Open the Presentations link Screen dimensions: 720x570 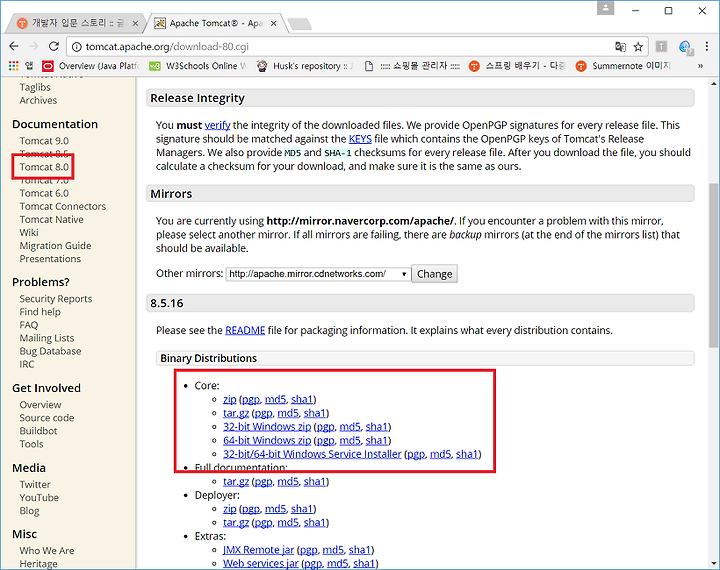[50, 259]
